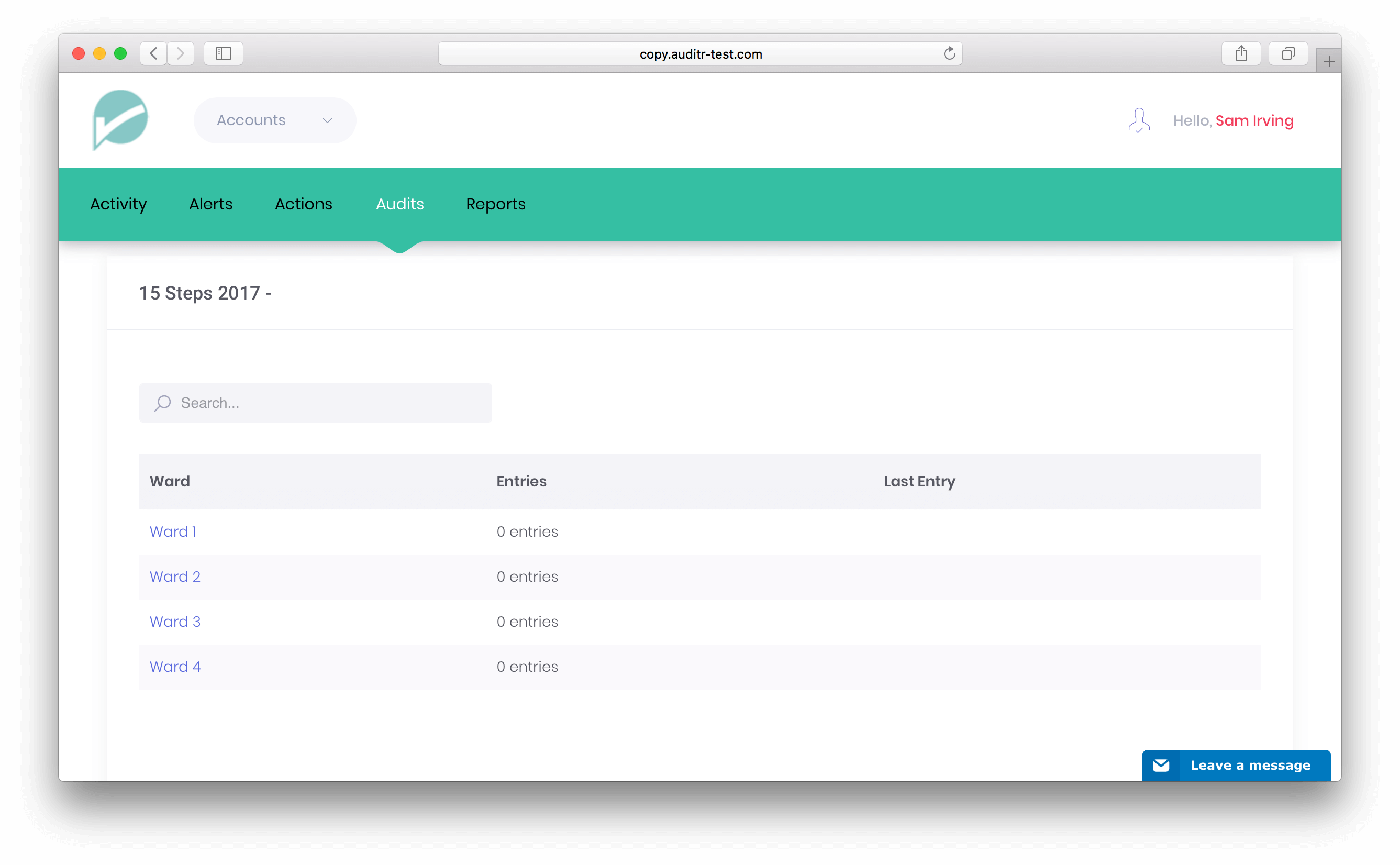Add a new tab with the plus button

click(x=1328, y=61)
